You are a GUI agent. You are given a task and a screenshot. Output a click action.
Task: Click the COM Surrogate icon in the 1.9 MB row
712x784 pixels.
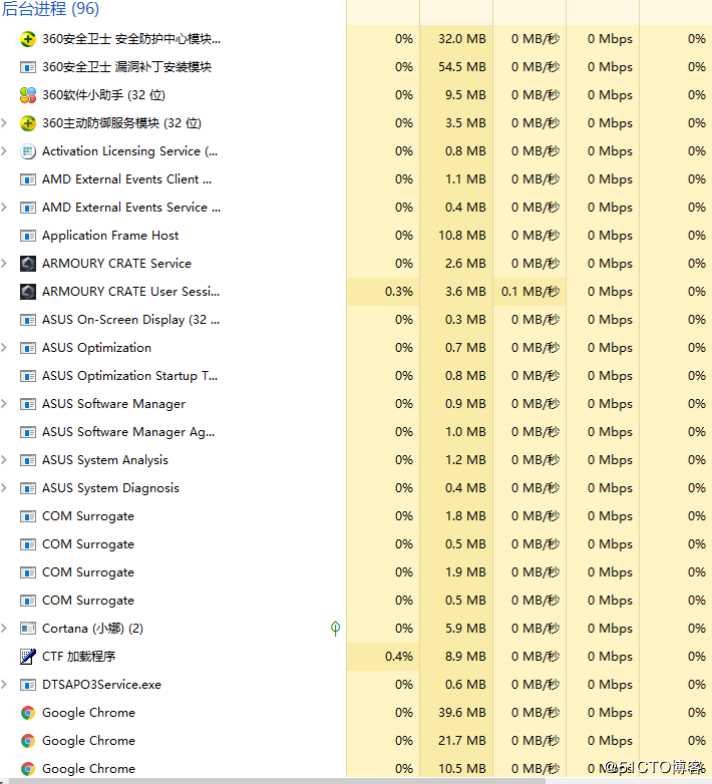[28, 572]
